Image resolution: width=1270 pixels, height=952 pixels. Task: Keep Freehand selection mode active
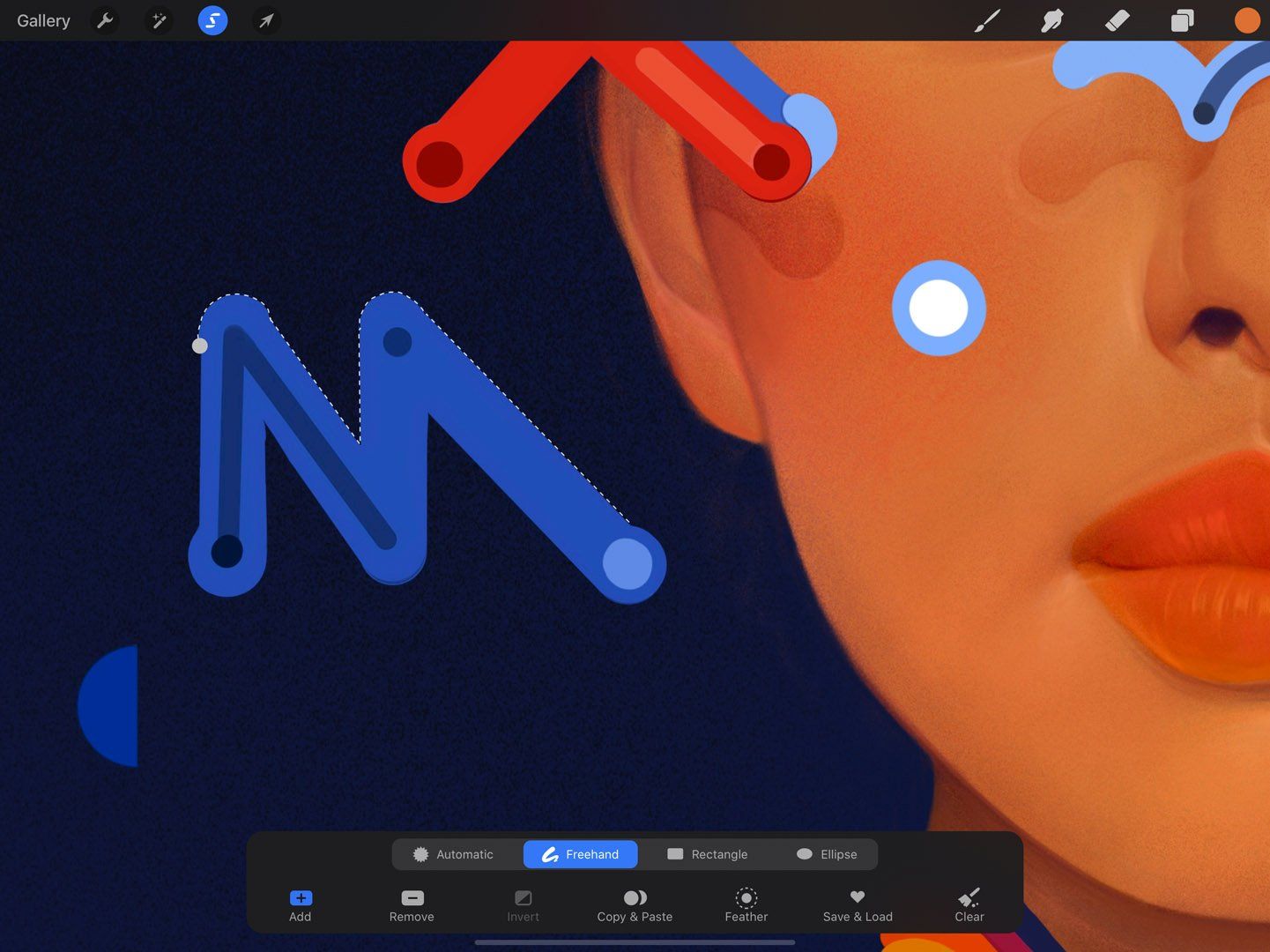pyautogui.click(x=580, y=853)
